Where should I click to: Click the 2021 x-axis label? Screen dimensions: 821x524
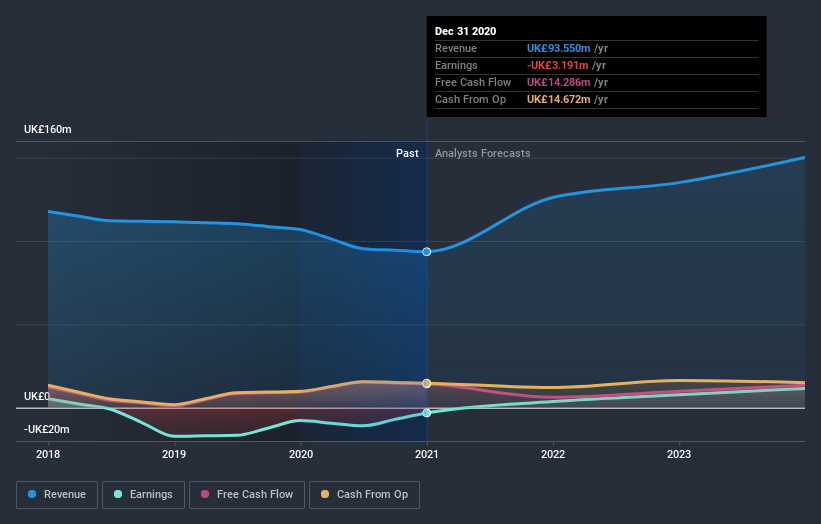(427, 454)
